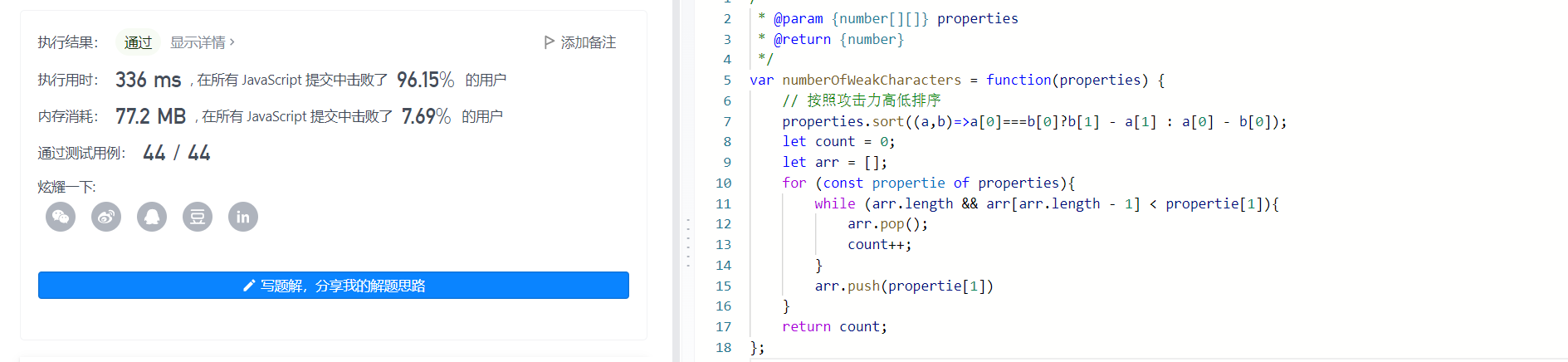Click the 通过测试用例 label

(x=81, y=153)
